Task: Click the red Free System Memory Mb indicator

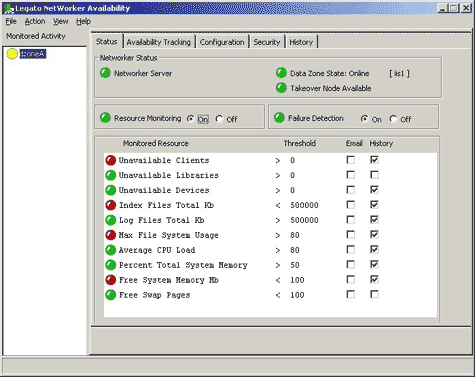Action: (111, 280)
